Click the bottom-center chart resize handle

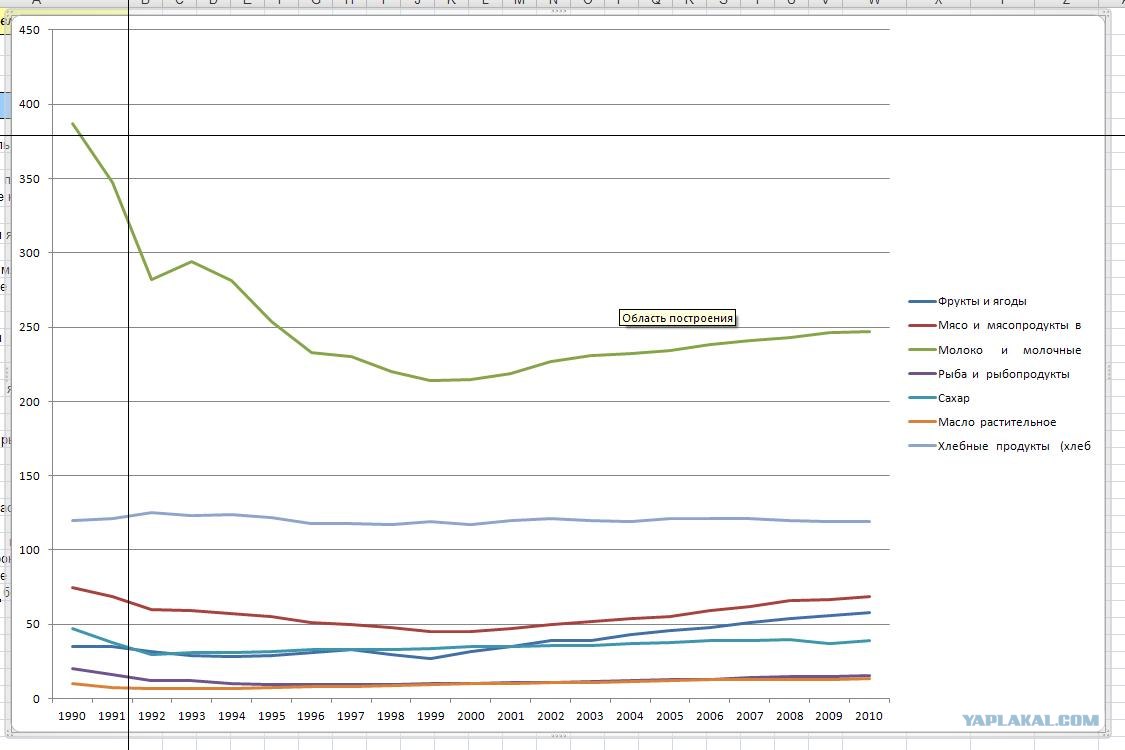[559, 736]
